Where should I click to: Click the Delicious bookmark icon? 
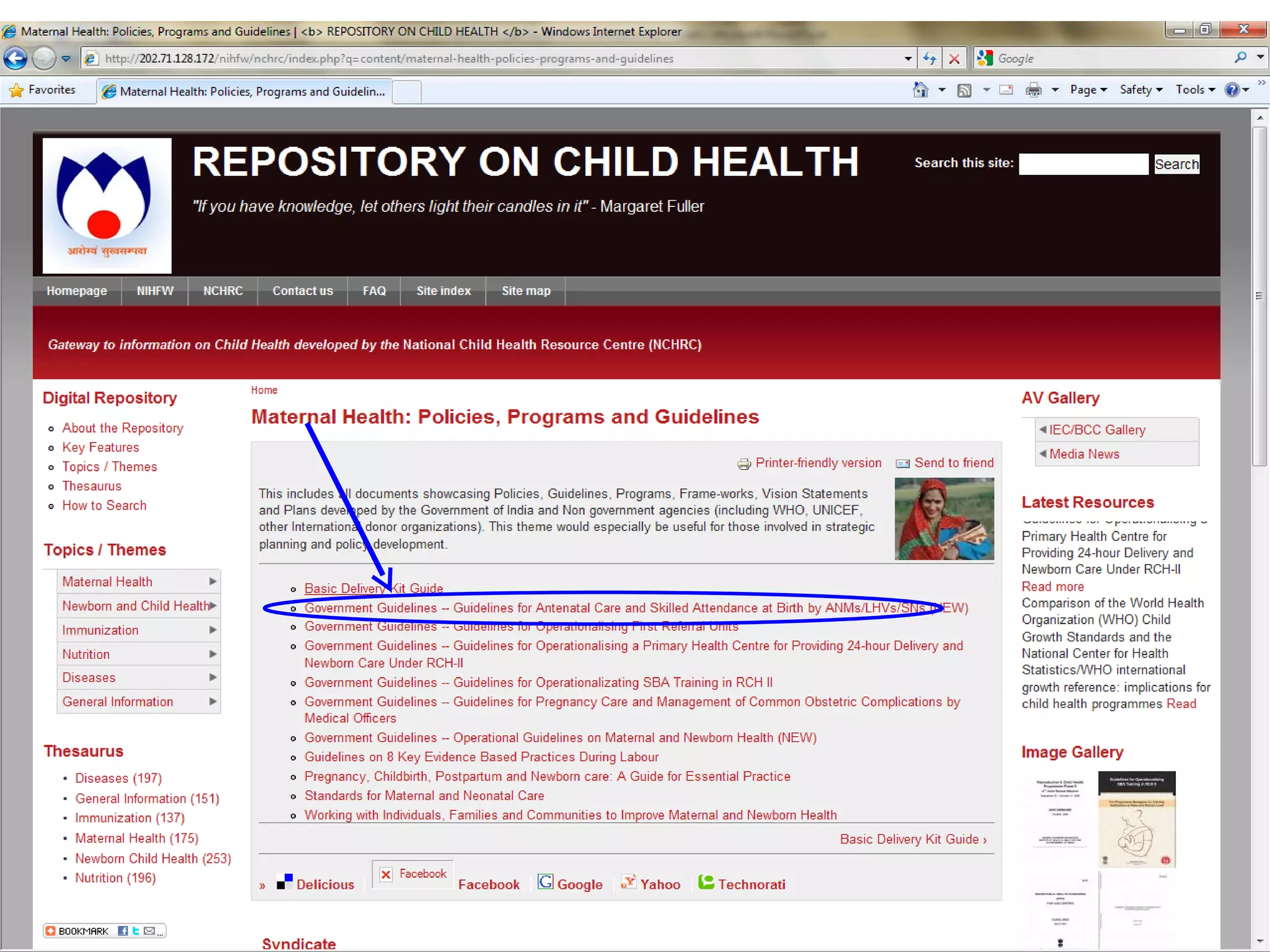(285, 882)
